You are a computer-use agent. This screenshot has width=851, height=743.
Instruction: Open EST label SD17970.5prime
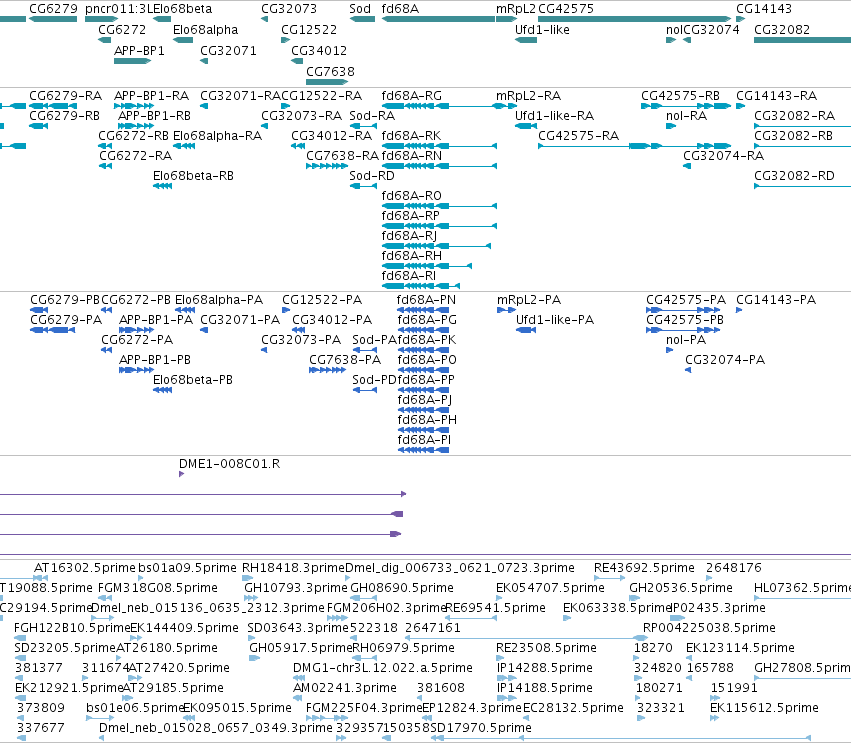(481, 728)
